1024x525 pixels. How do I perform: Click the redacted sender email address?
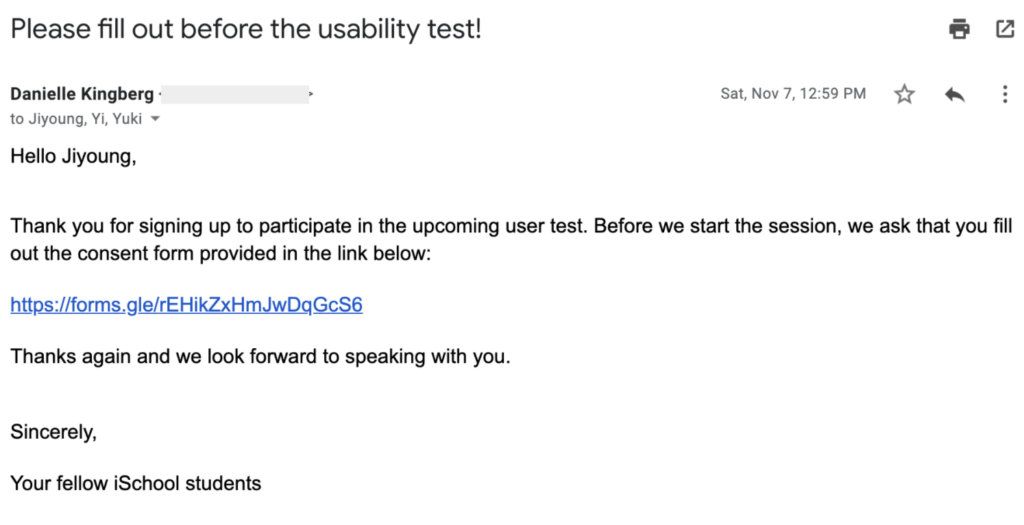click(x=235, y=94)
